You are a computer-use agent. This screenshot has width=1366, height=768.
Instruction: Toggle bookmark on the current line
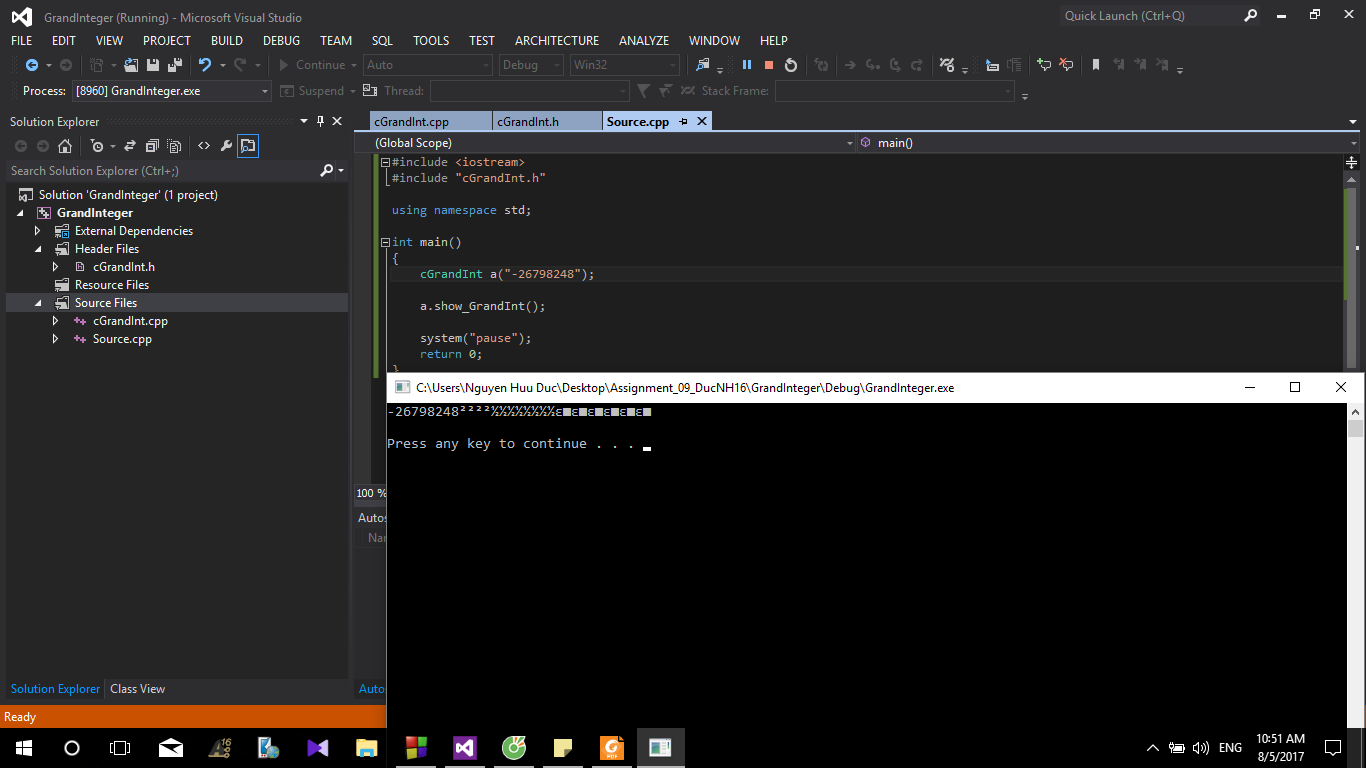coord(1096,65)
